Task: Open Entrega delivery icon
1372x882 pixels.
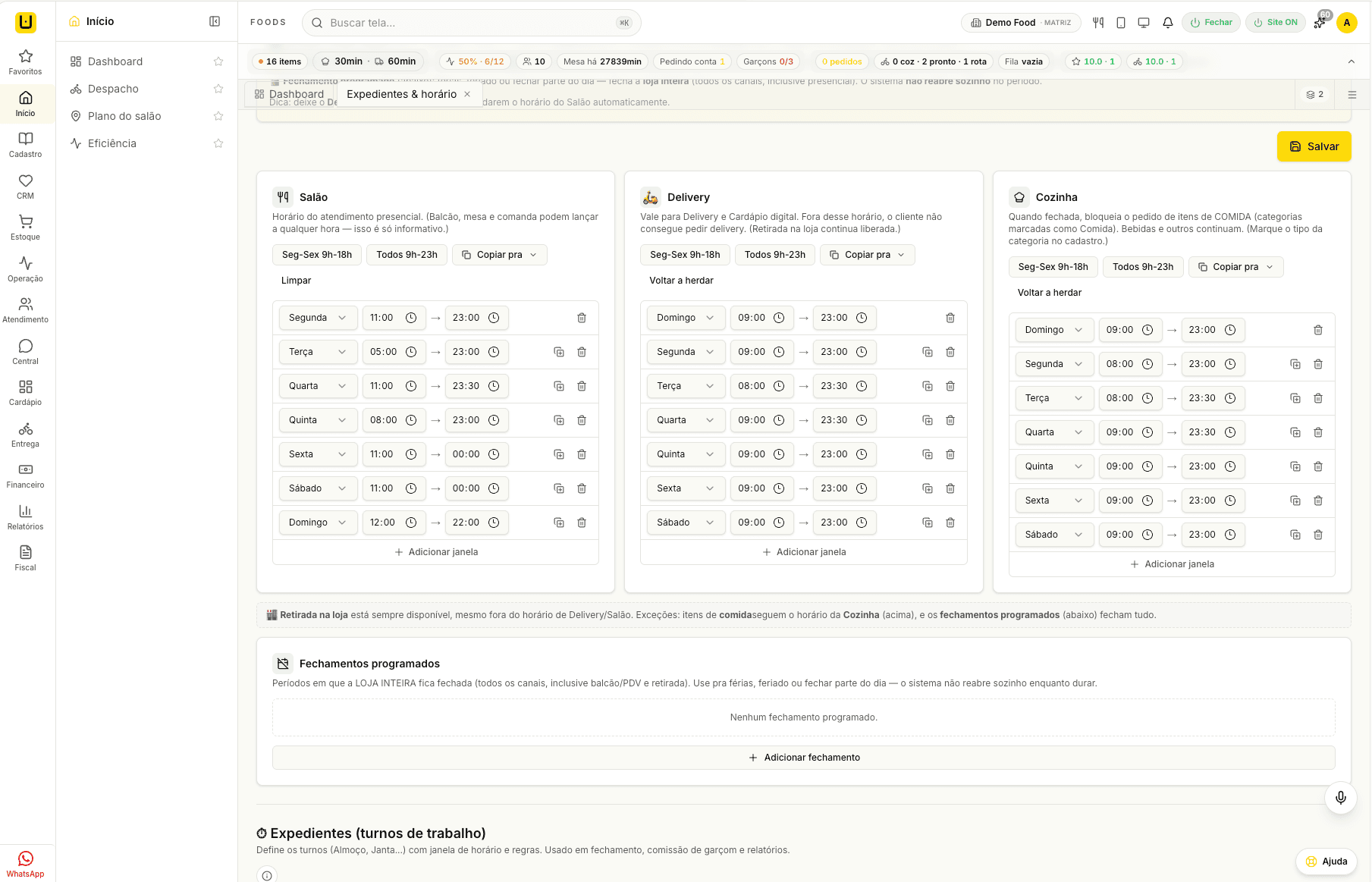Action: pos(26,435)
